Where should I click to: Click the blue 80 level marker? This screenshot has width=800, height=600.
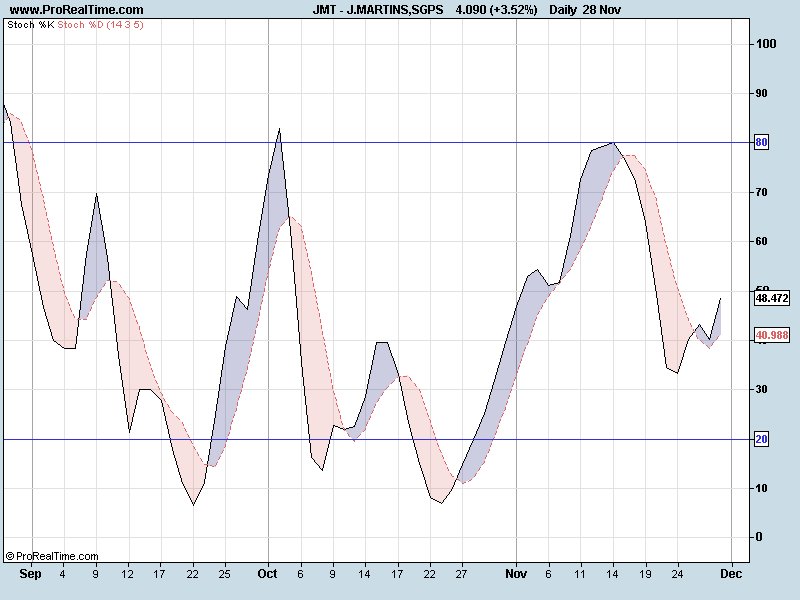point(761,142)
